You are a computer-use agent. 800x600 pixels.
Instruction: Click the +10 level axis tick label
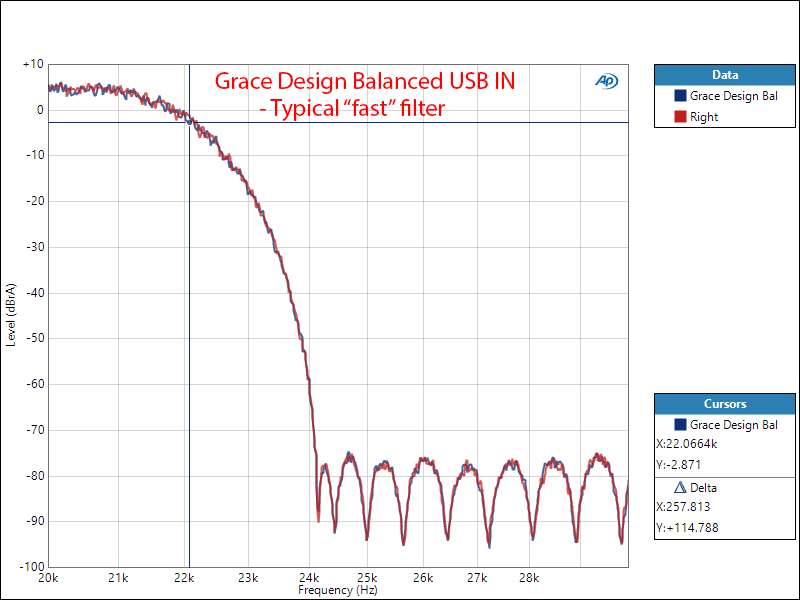pos(33,64)
